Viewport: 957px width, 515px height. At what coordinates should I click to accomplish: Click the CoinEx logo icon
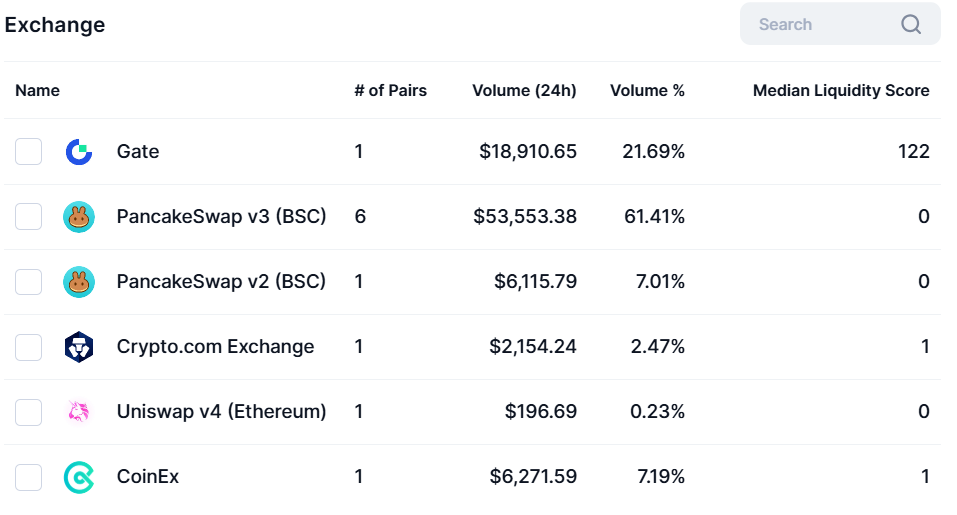(x=79, y=477)
